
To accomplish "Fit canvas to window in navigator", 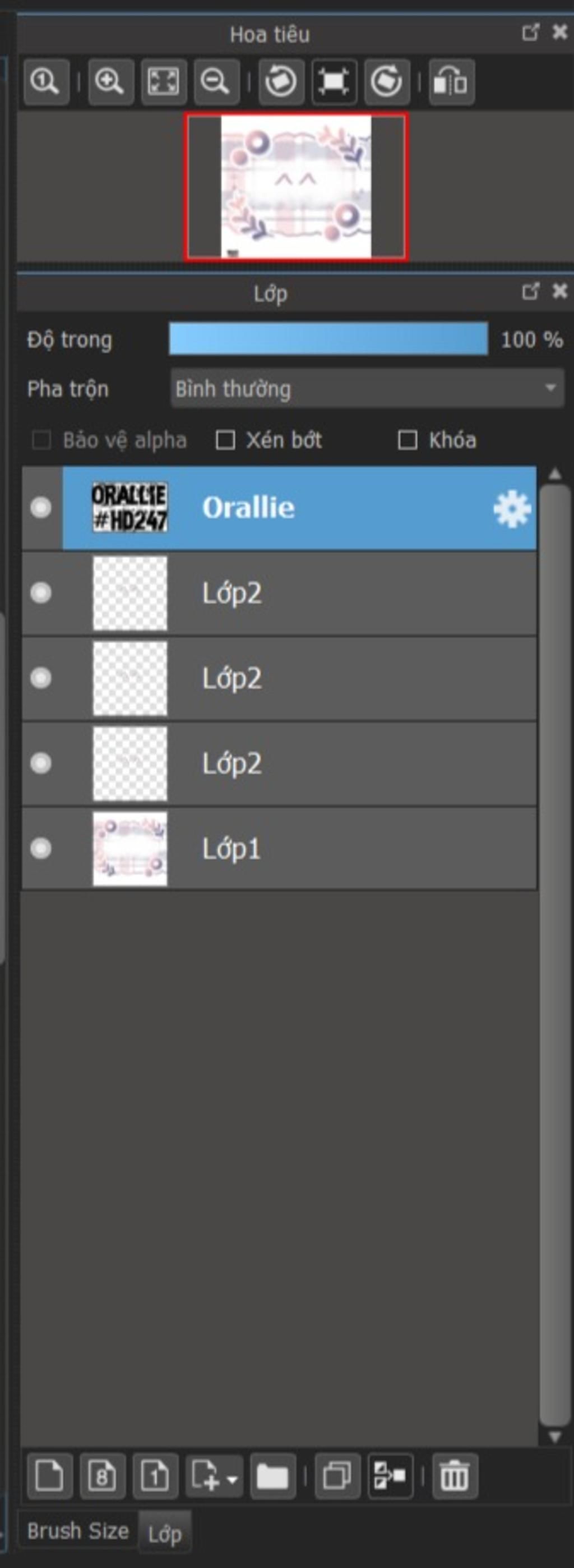I will 163,81.
